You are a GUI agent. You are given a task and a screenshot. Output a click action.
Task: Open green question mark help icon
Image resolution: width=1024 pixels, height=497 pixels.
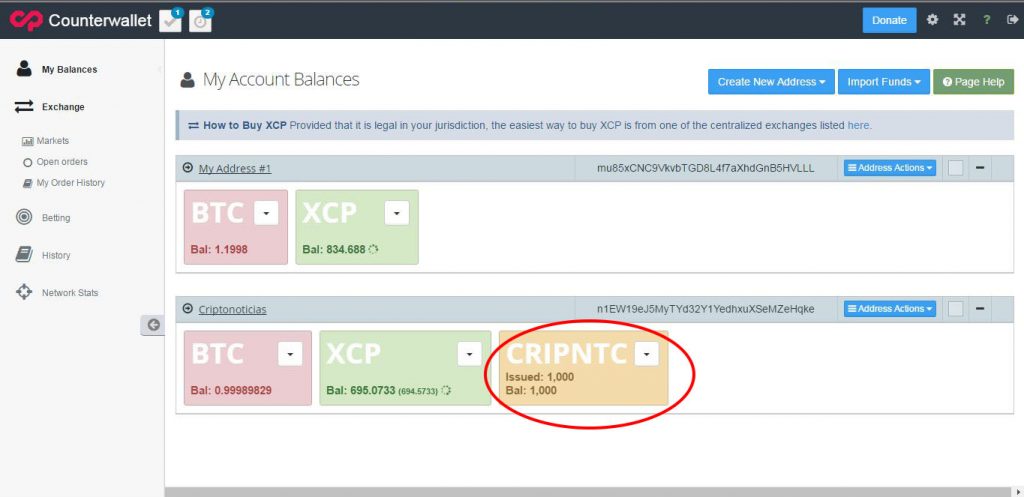click(987, 20)
